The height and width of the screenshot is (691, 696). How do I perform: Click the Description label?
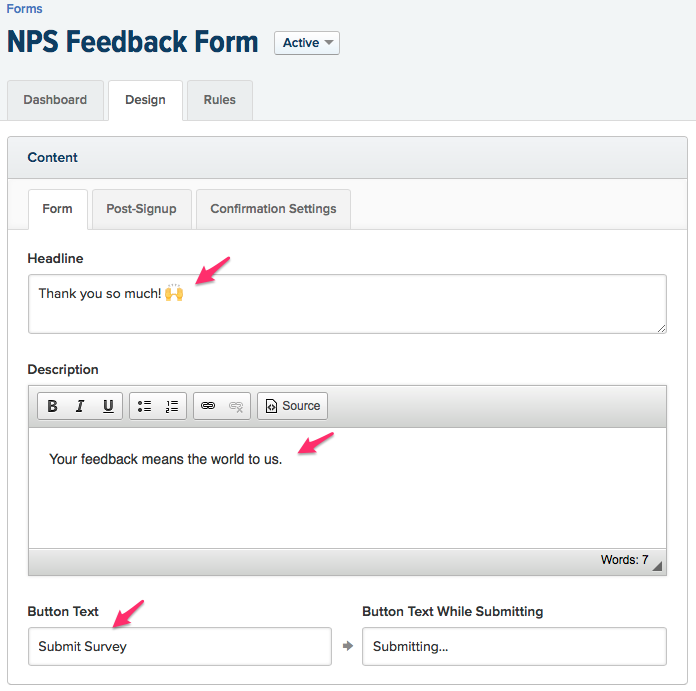pyautogui.click(x=63, y=369)
